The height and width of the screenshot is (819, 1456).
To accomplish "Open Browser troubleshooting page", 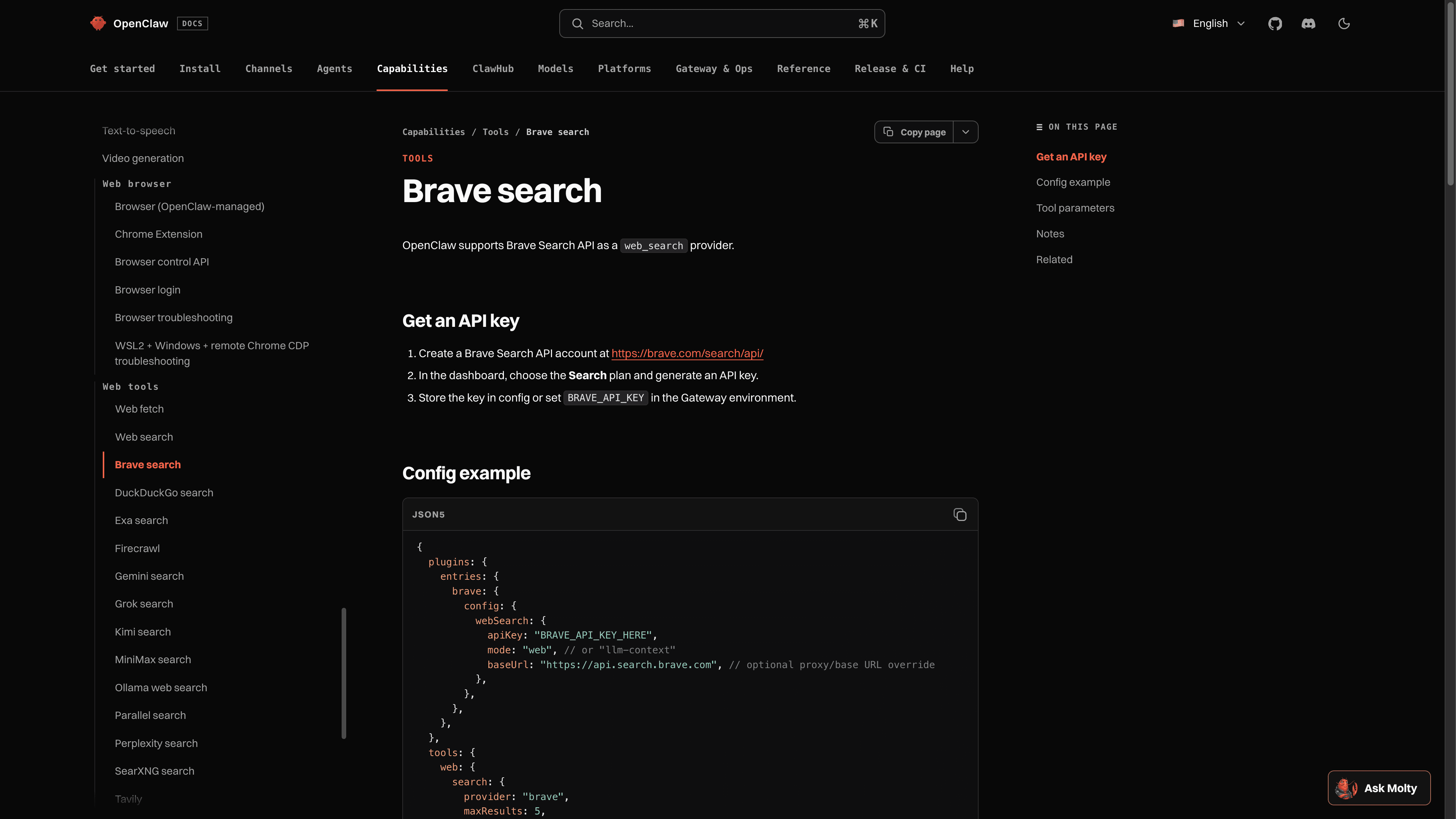I will tap(174, 318).
